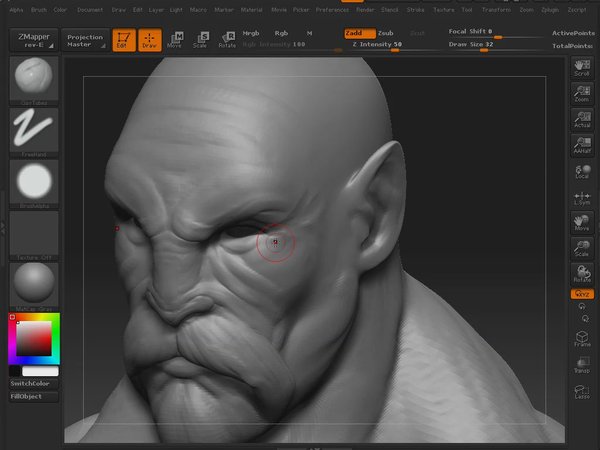Toggle the Xyz rotation axis button
600x450 pixels.
(x=582, y=294)
